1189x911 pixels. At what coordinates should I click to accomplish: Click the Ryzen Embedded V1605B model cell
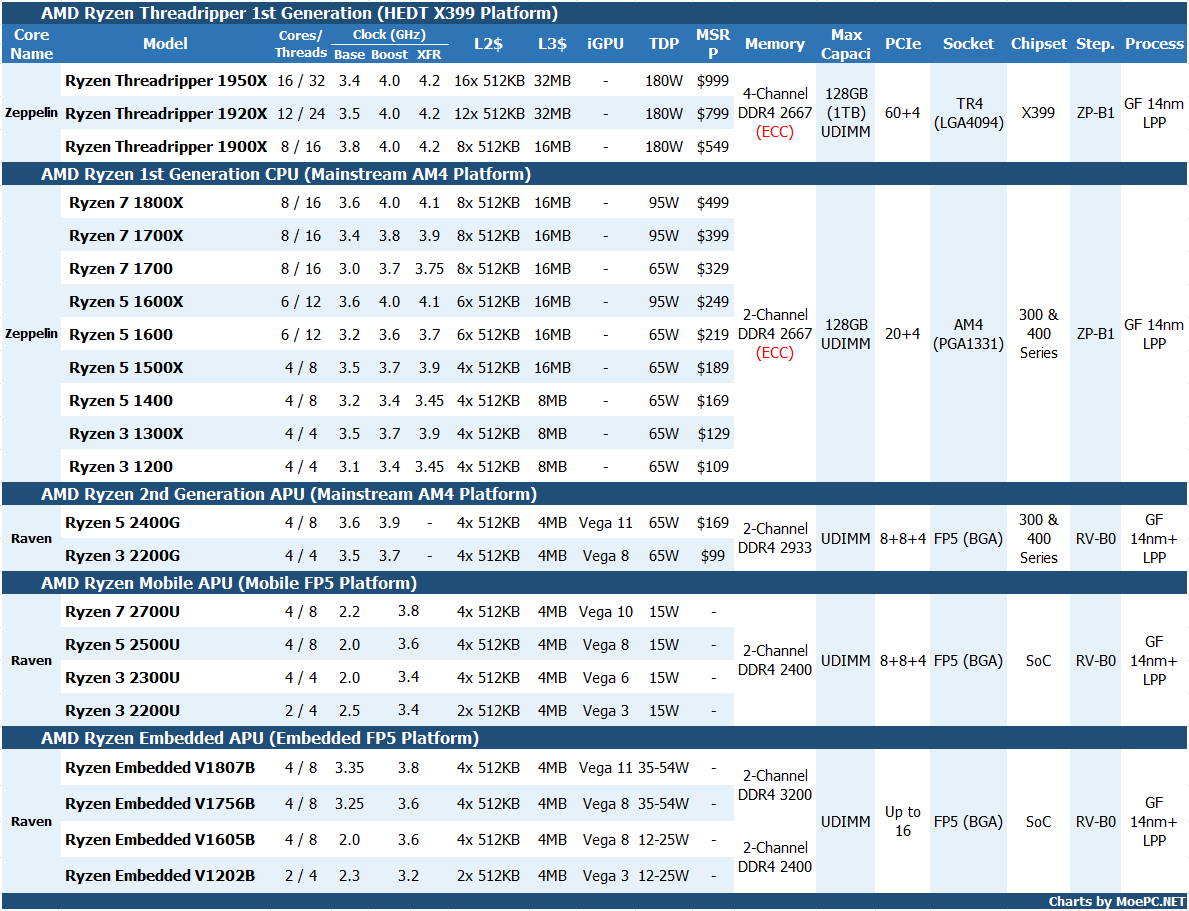click(x=160, y=840)
